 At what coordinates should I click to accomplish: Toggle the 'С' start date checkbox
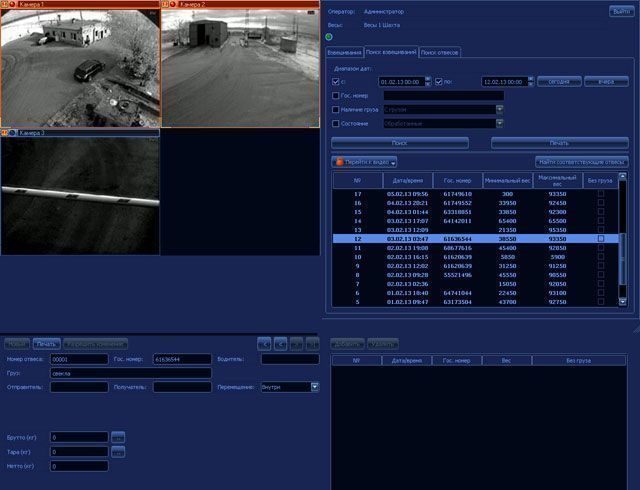pyautogui.click(x=336, y=82)
